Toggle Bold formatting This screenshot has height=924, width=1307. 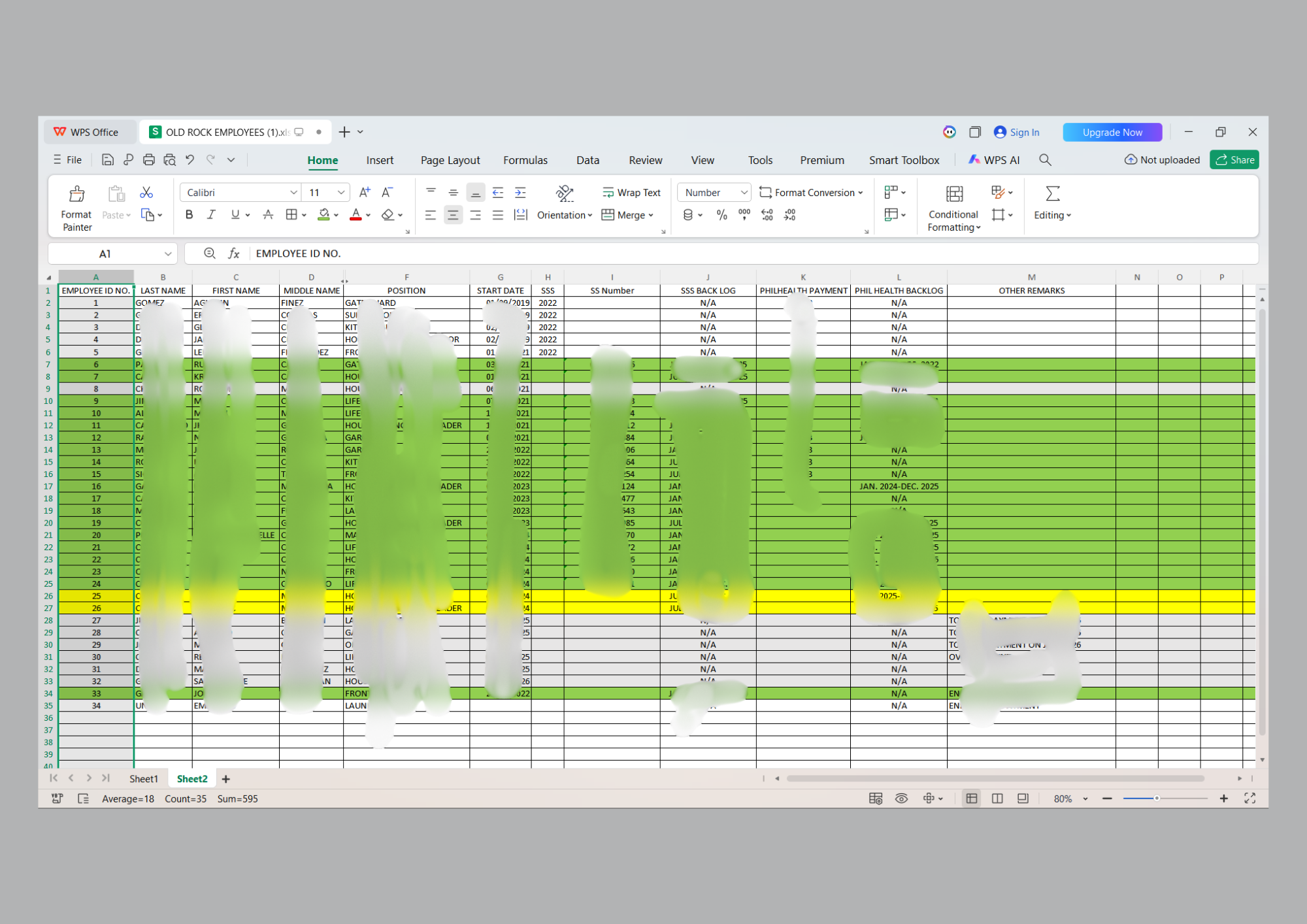[x=189, y=215]
